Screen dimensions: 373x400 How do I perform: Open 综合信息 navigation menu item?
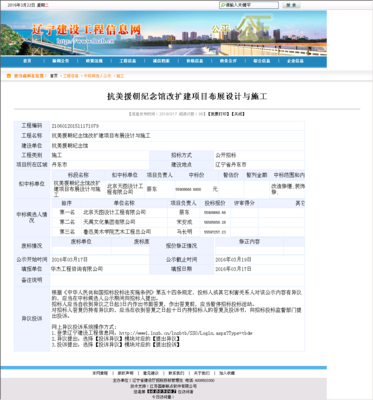point(262,61)
